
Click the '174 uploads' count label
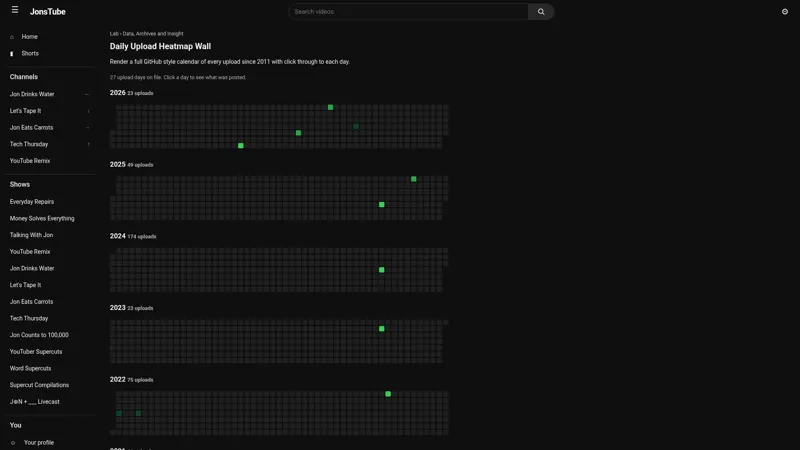142,237
